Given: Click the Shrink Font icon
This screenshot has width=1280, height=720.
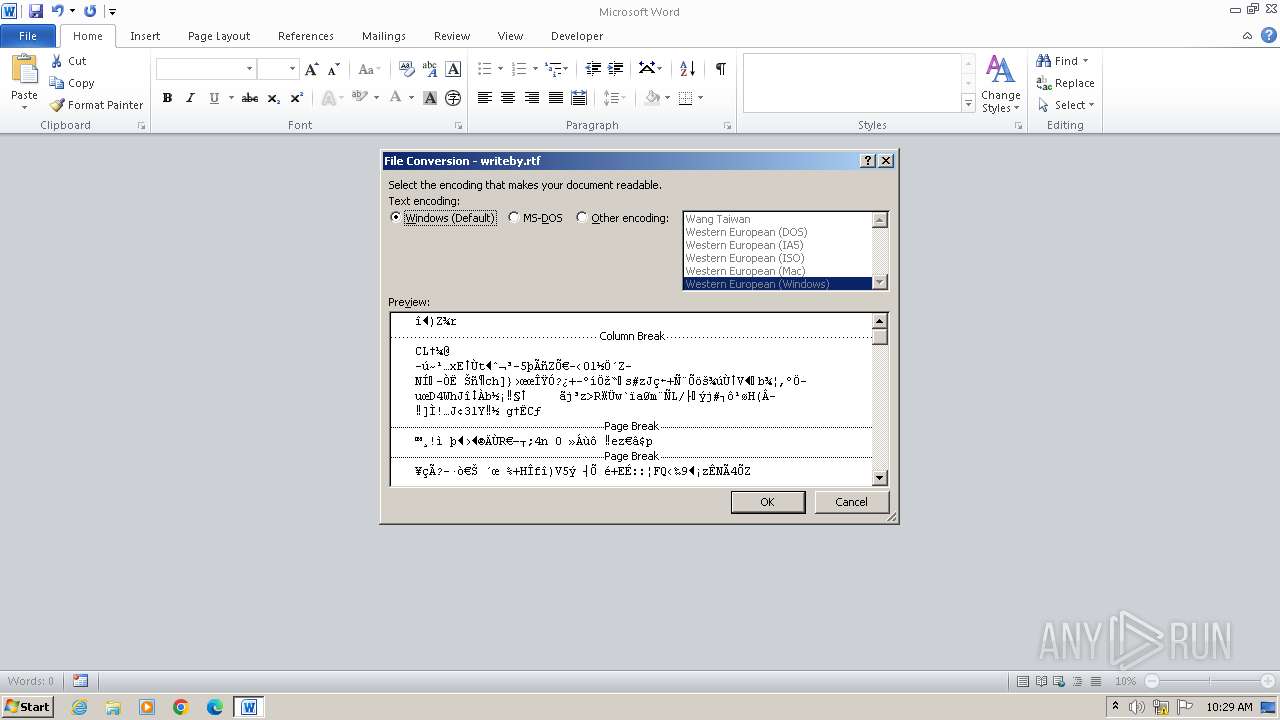Looking at the screenshot, I should pos(334,69).
